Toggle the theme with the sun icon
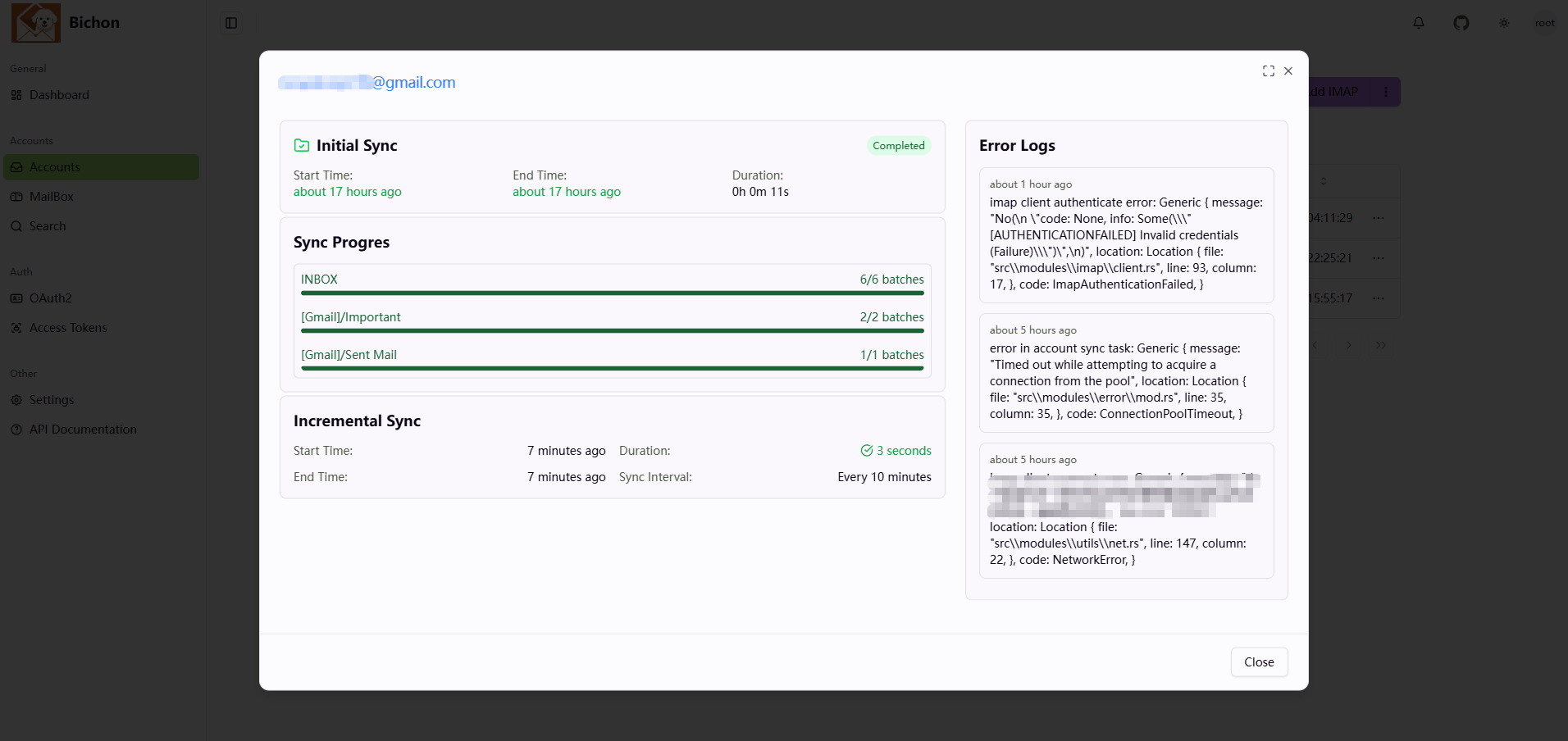This screenshot has width=1568, height=741. (x=1503, y=23)
